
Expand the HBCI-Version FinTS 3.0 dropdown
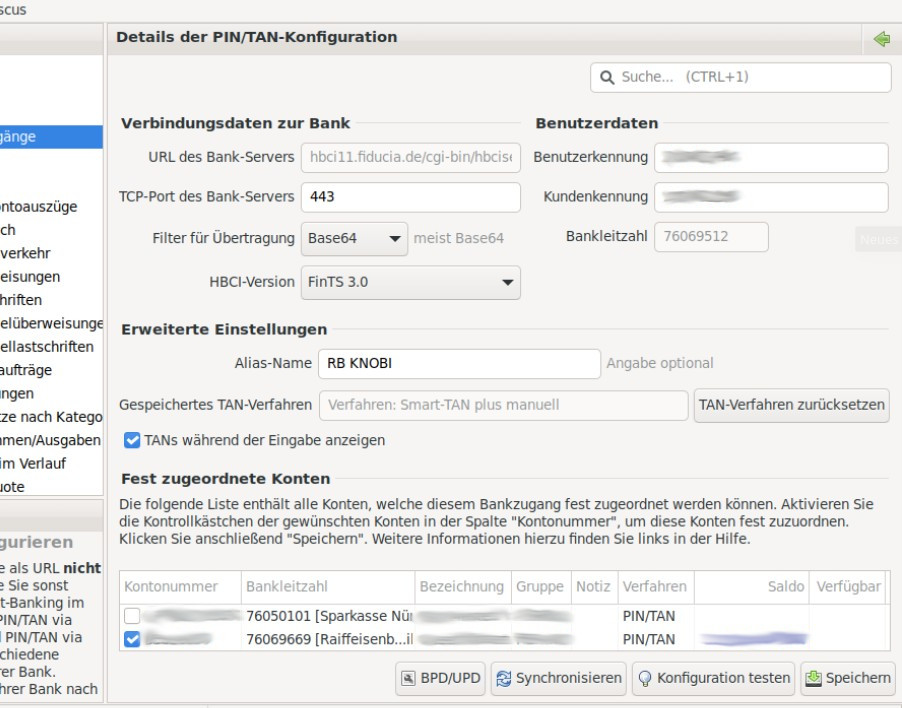410,282
